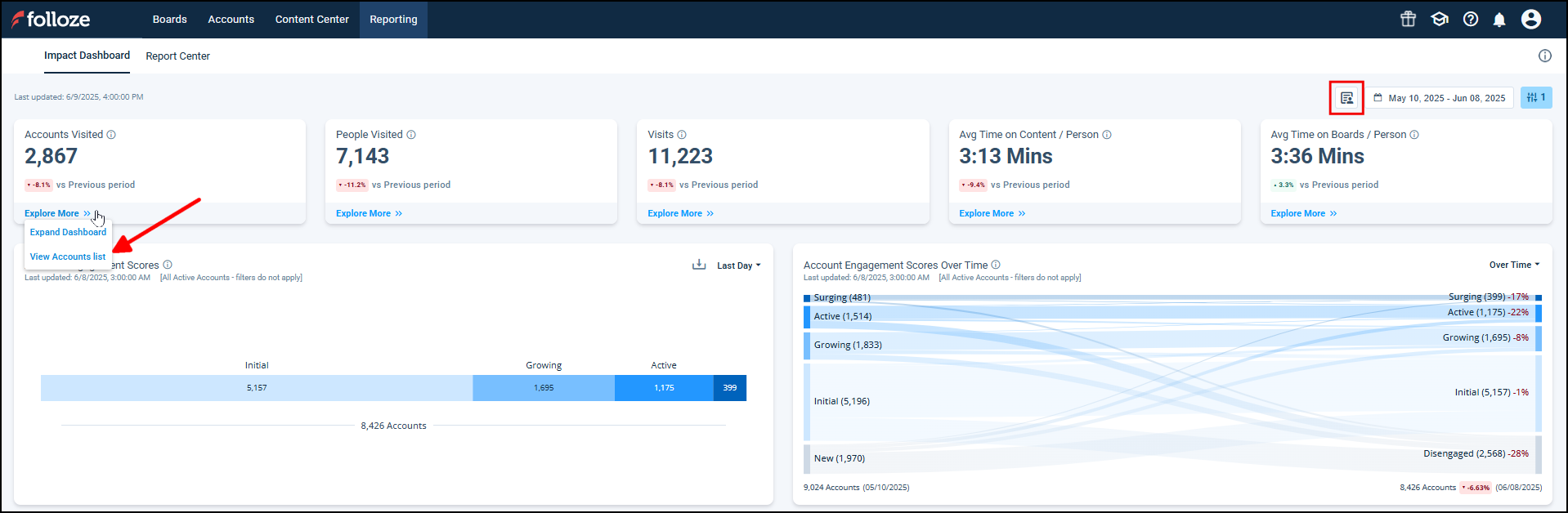Choose Expand Dashboard from popup
This screenshot has height=513, width=1568.
[68, 232]
